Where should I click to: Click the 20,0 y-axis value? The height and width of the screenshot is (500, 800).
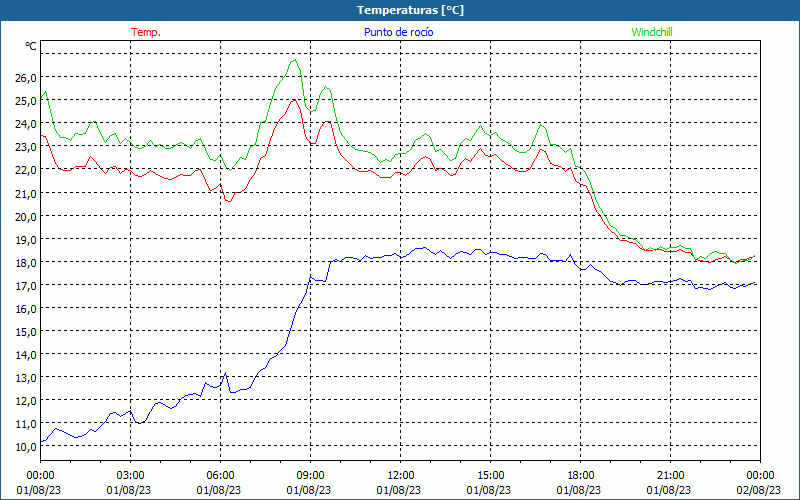tap(26, 216)
